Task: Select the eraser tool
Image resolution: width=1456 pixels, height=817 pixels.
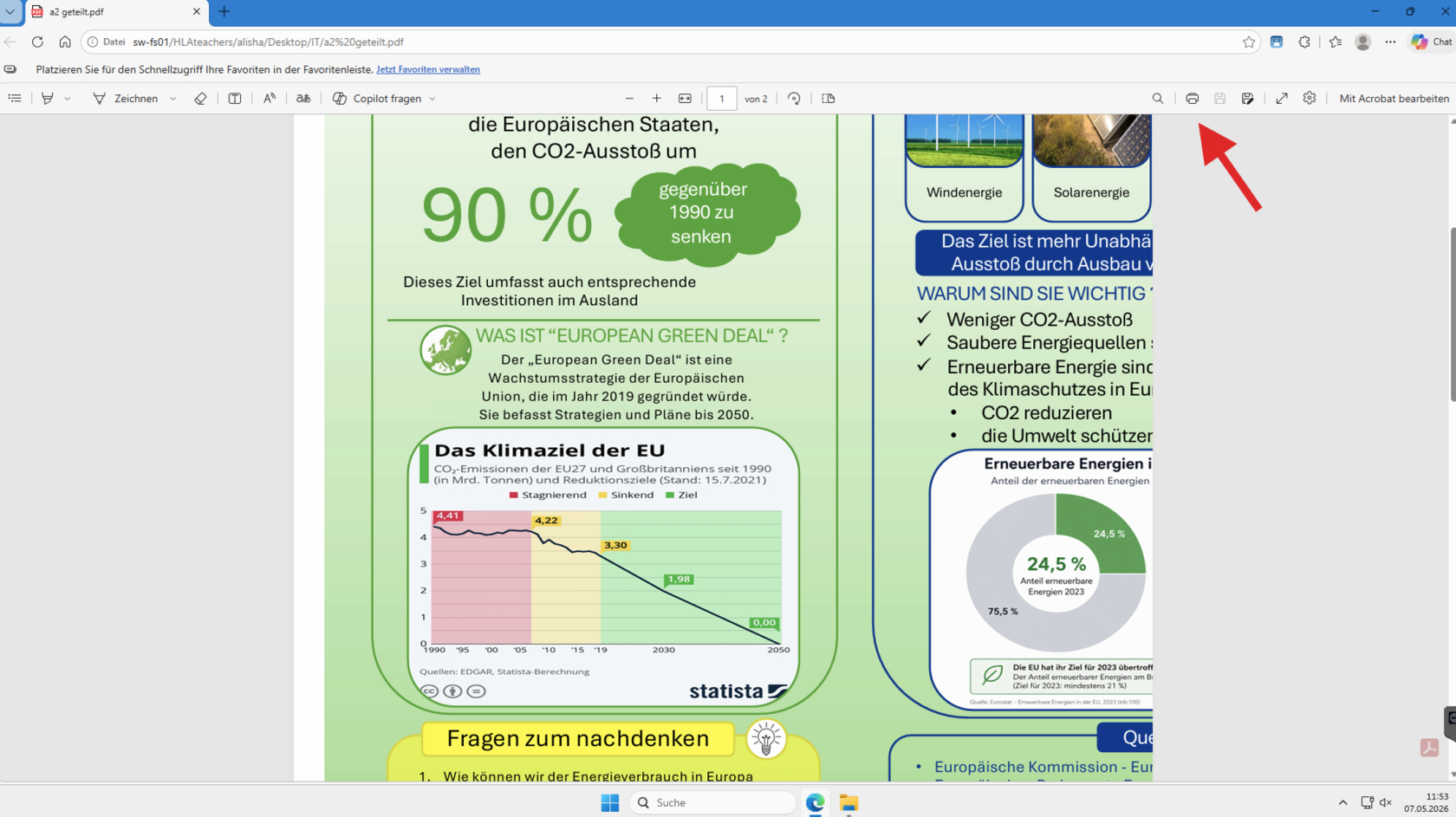Action: (x=200, y=99)
